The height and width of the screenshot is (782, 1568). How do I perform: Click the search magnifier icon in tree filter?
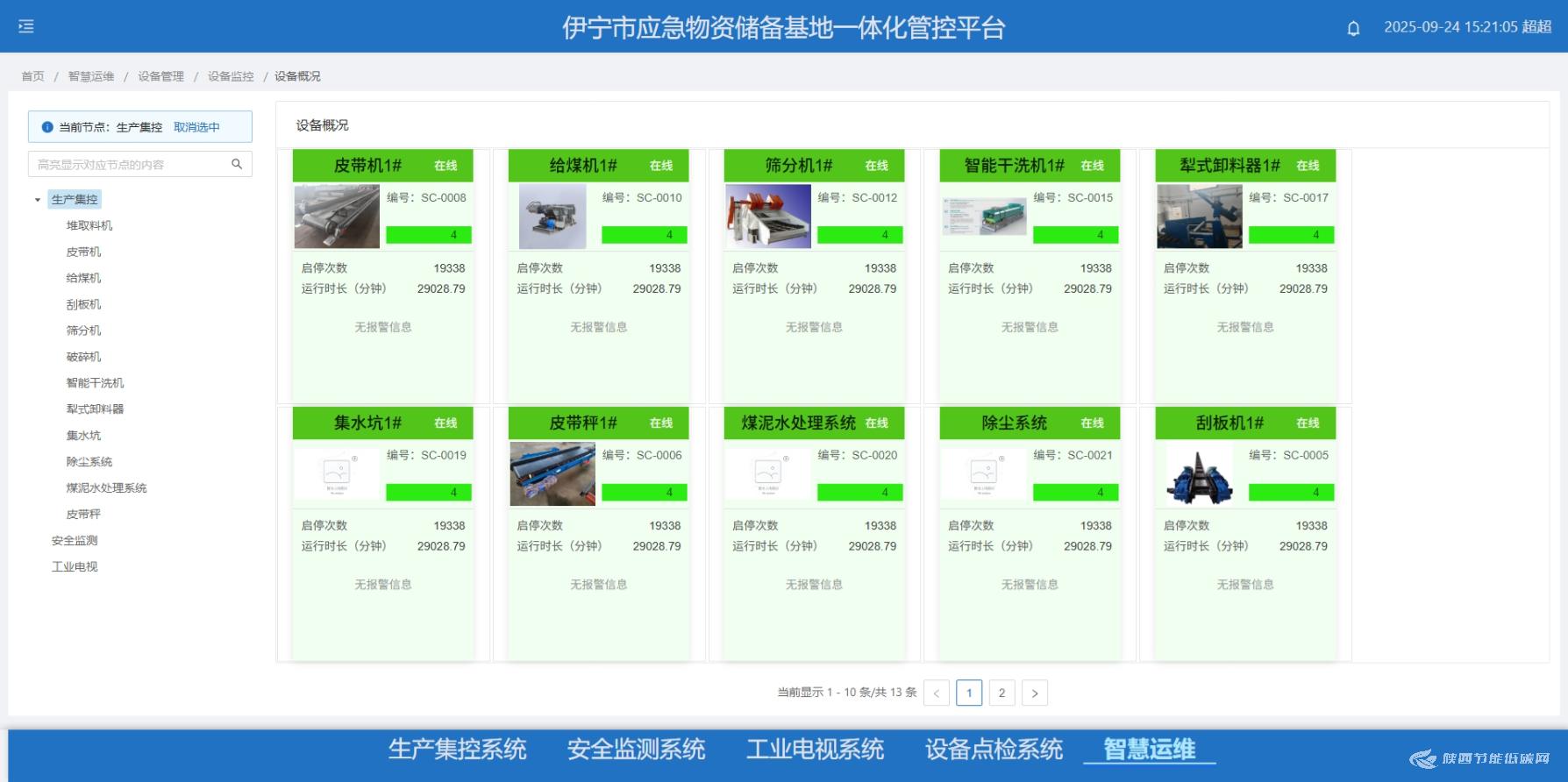237,164
